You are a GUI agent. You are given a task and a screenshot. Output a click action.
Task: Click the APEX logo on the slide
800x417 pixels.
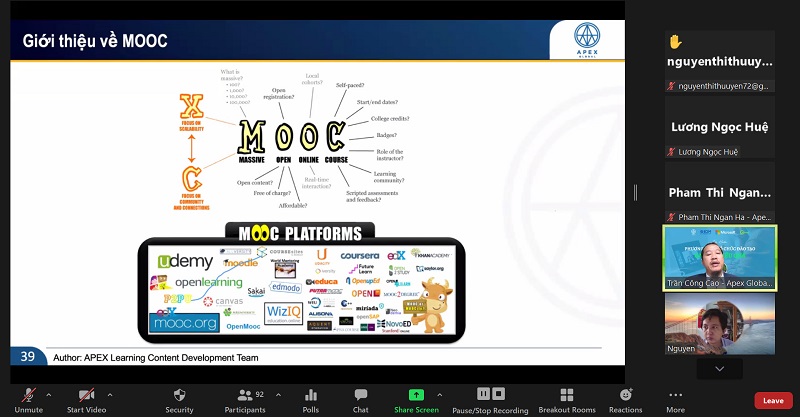tap(587, 40)
